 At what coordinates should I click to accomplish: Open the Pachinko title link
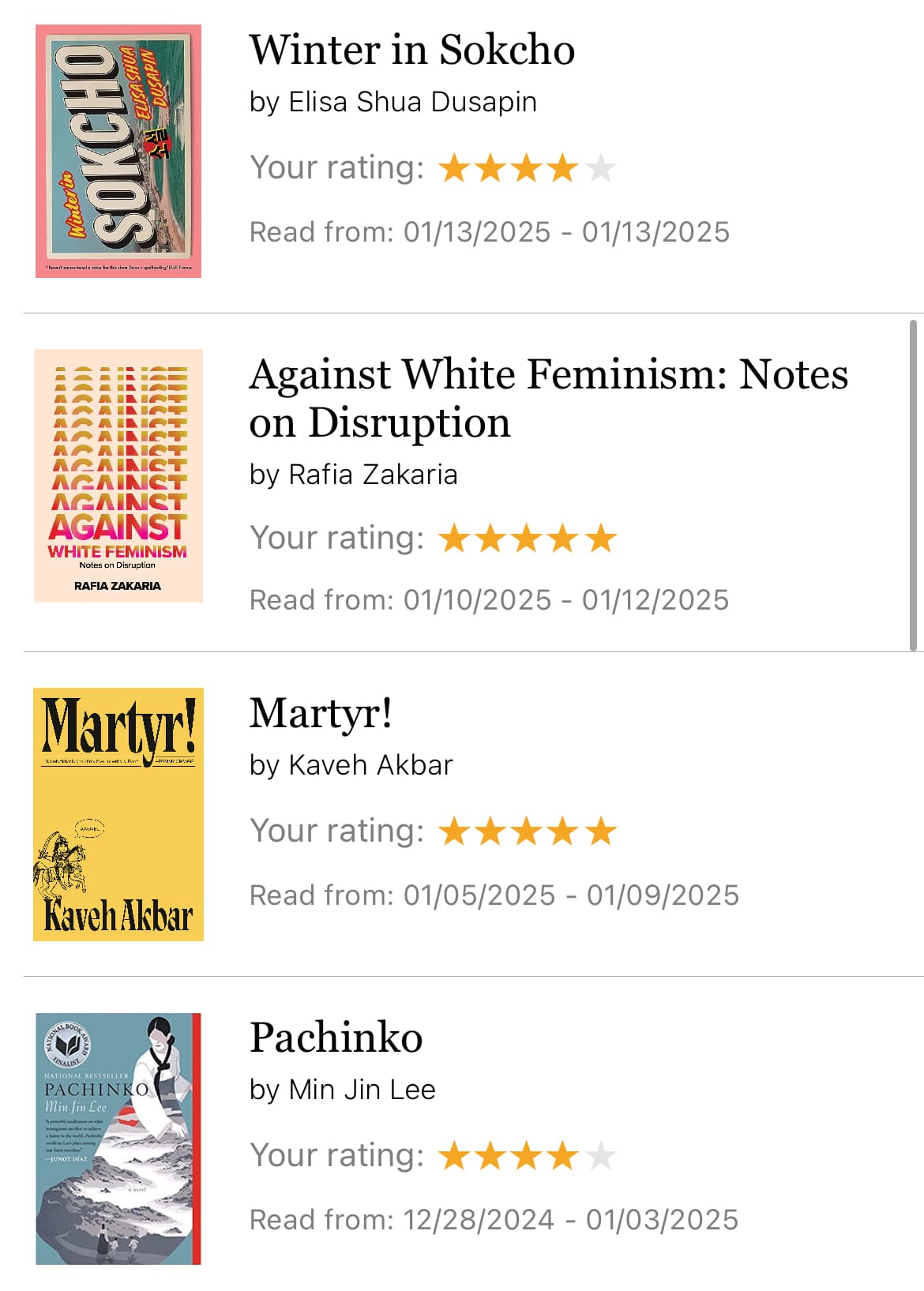tap(336, 1037)
